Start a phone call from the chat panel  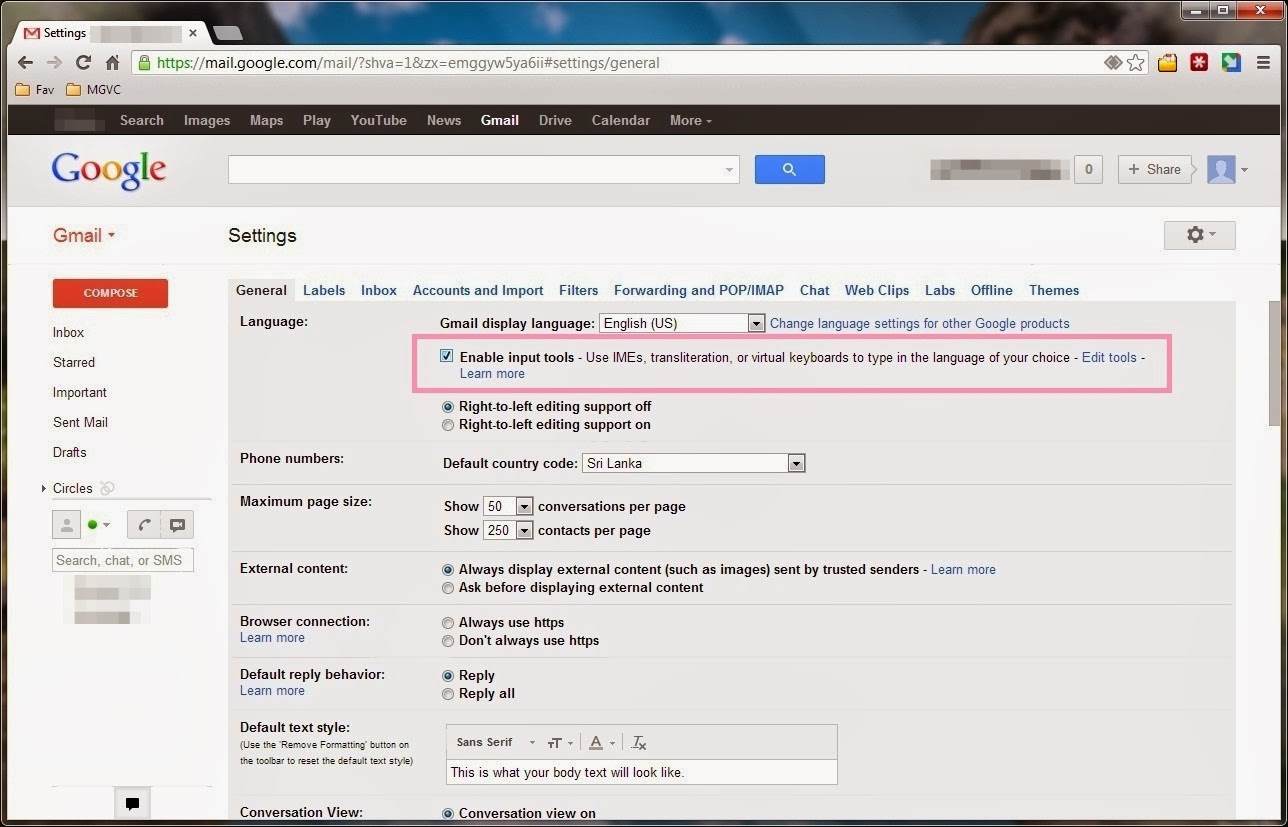pos(143,524)
